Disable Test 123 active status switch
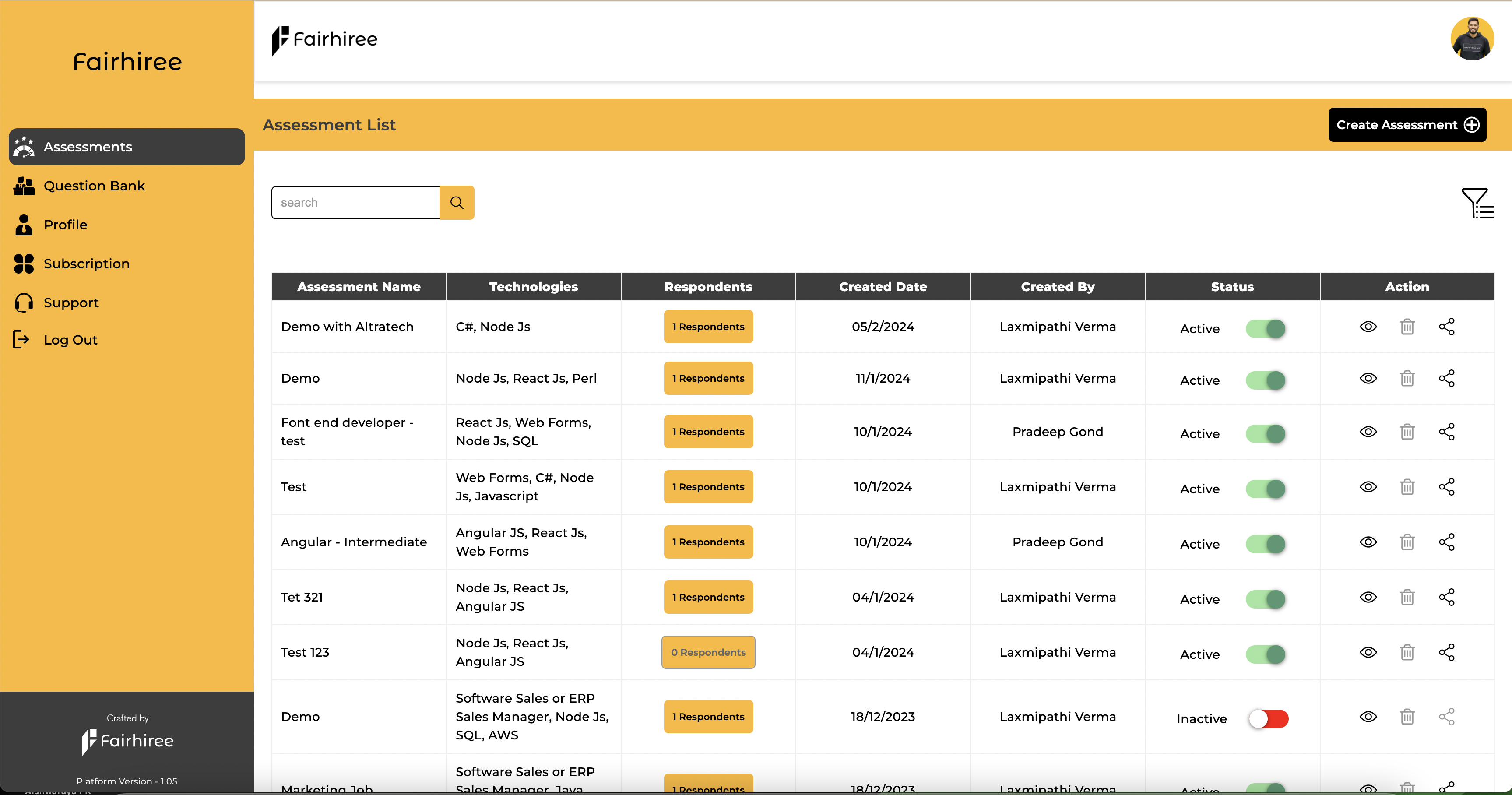Screen dimensions: 1512x795 pos(1266,654)
